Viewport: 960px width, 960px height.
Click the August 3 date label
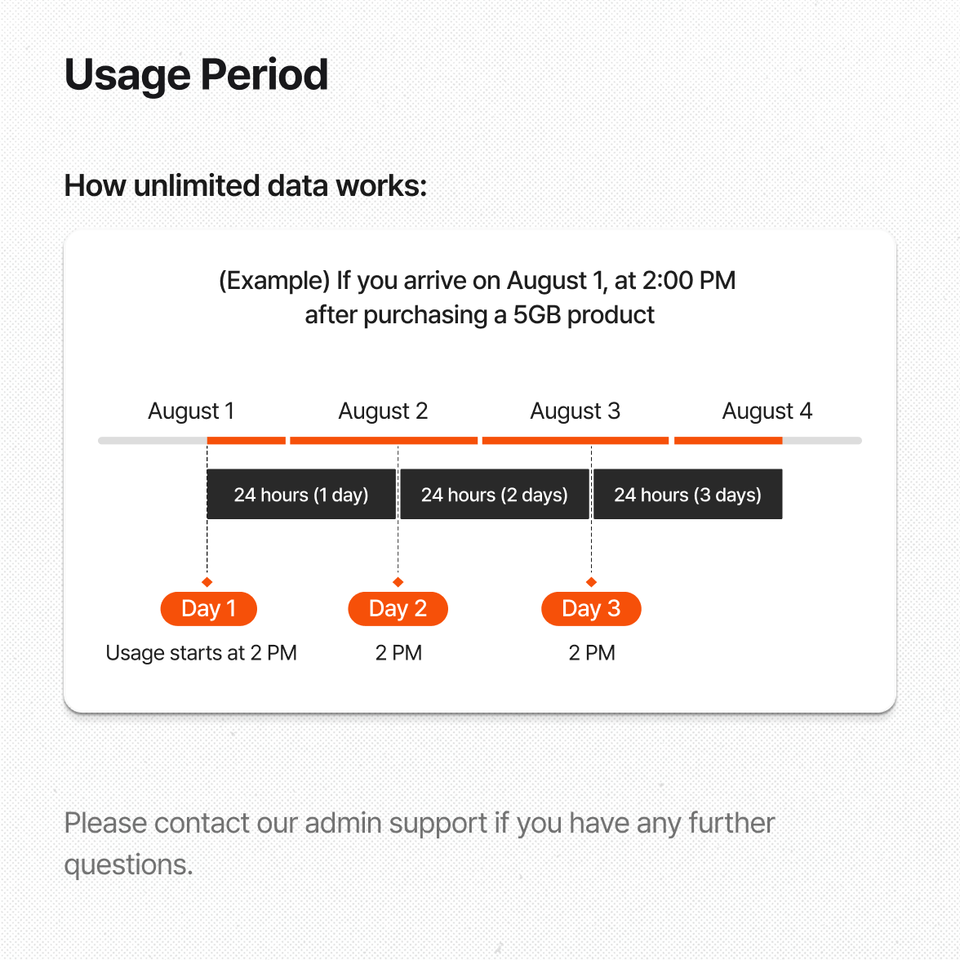click(575, 411)
